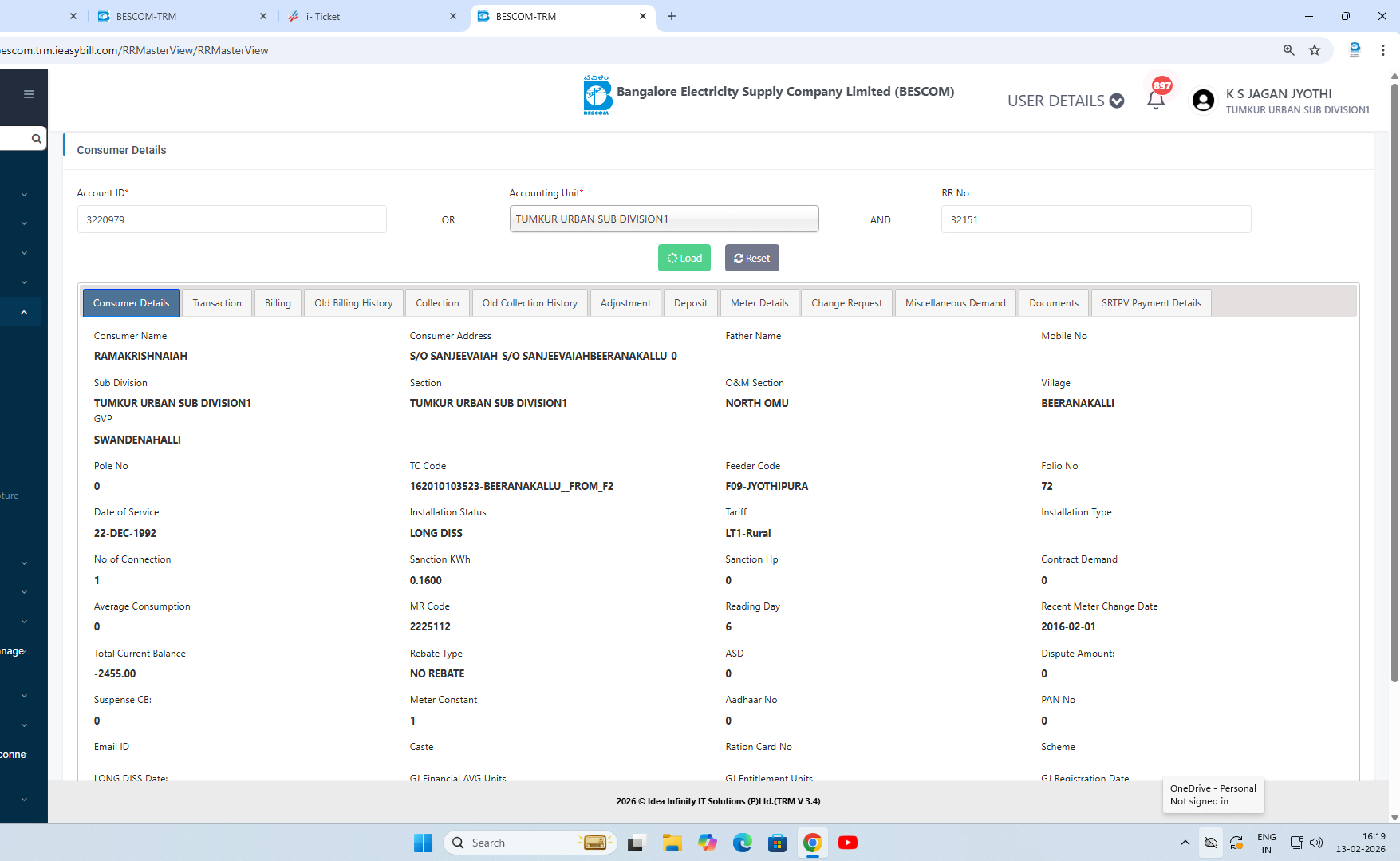Click the Account ID input field
The height and width of the screenshot is (861, 1400).
(x=231, y=219)
